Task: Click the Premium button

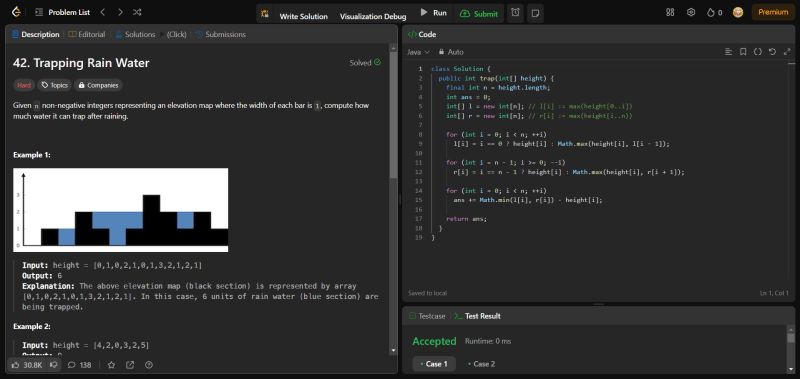Action: tap(773, 12)
